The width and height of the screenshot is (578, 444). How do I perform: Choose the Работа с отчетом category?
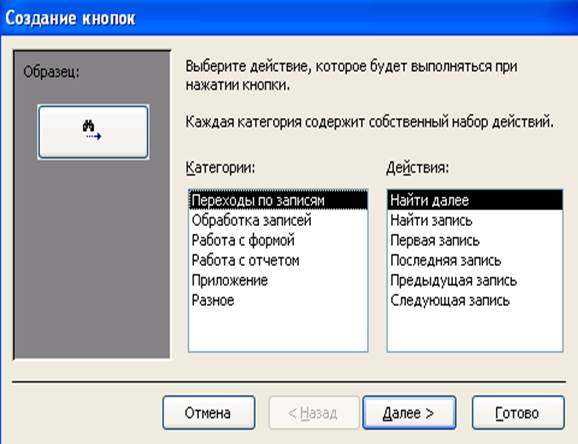pyautogui.click(x=278, y=260)
